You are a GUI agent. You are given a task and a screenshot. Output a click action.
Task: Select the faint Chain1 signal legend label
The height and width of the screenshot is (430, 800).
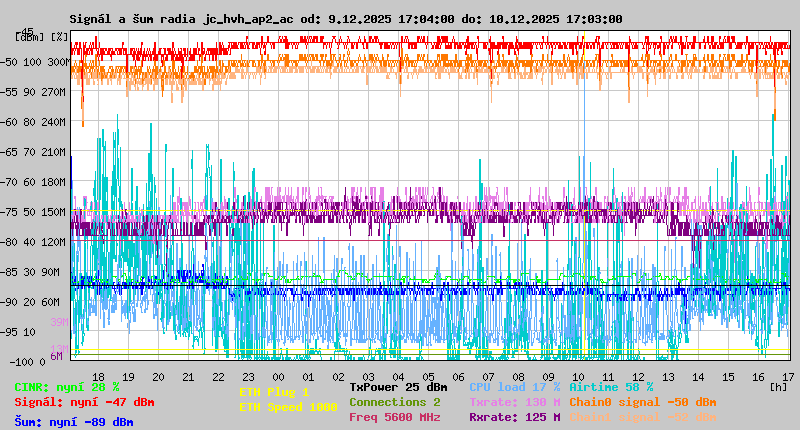tap(642, 417)
